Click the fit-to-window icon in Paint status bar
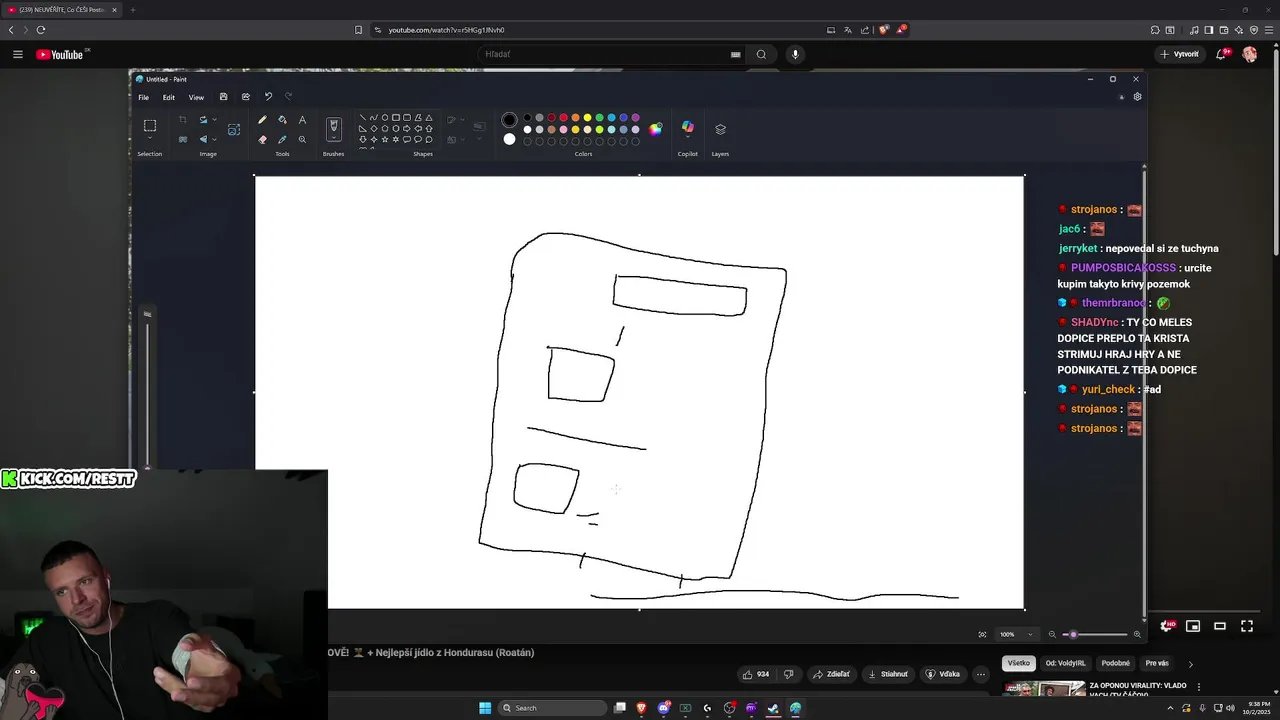Viewport: 1280px width, 720px height. click(982, 634)
